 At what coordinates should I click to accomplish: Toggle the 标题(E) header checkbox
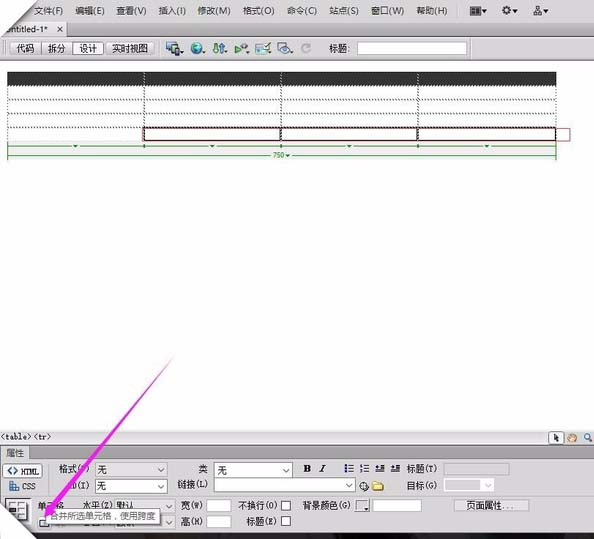click(286, 522)
